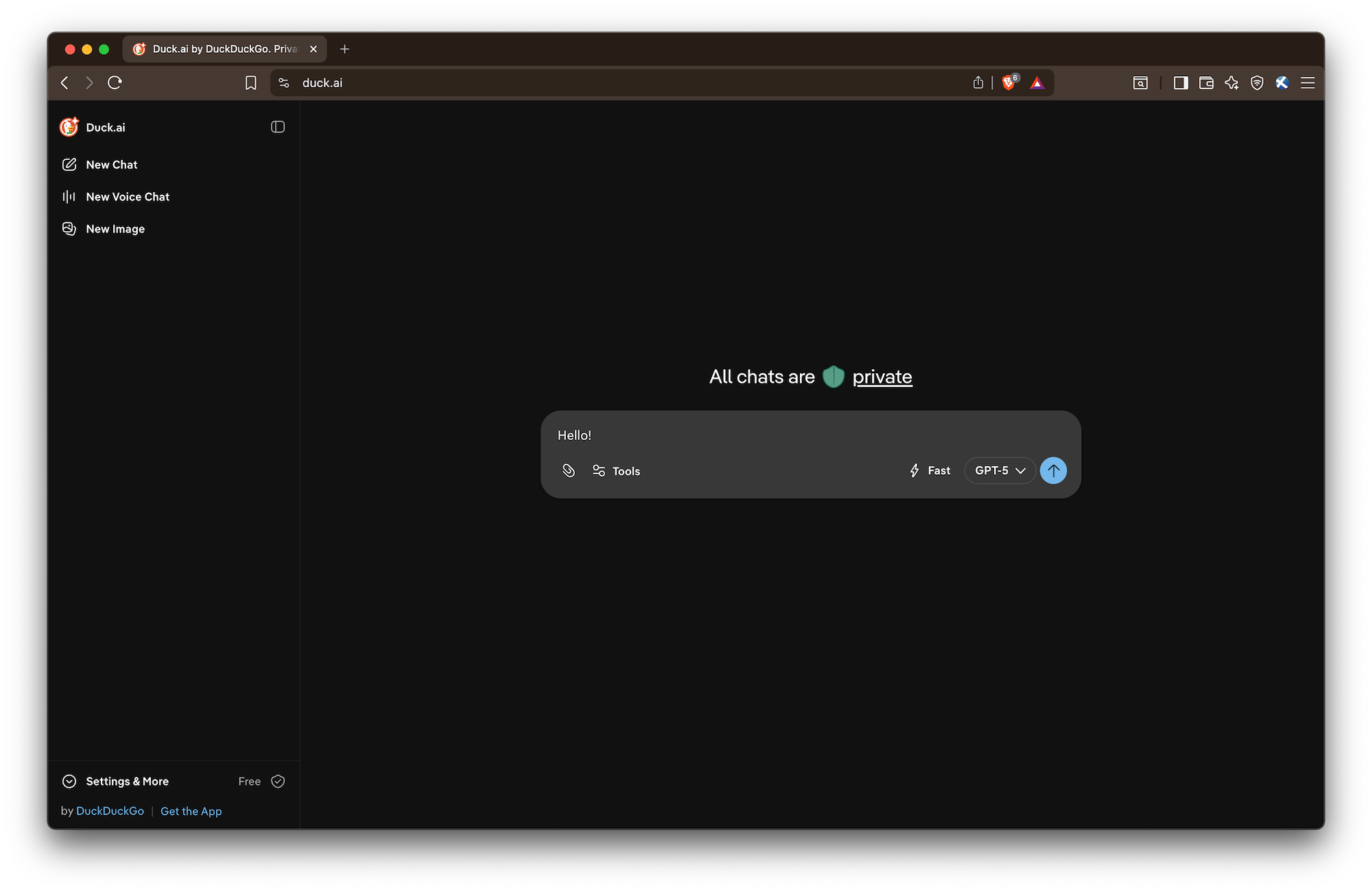Collapse the sidebar with the panel icon
Image resolution: width=1372 pixels, height=892 pixels.
coord(278,127)
